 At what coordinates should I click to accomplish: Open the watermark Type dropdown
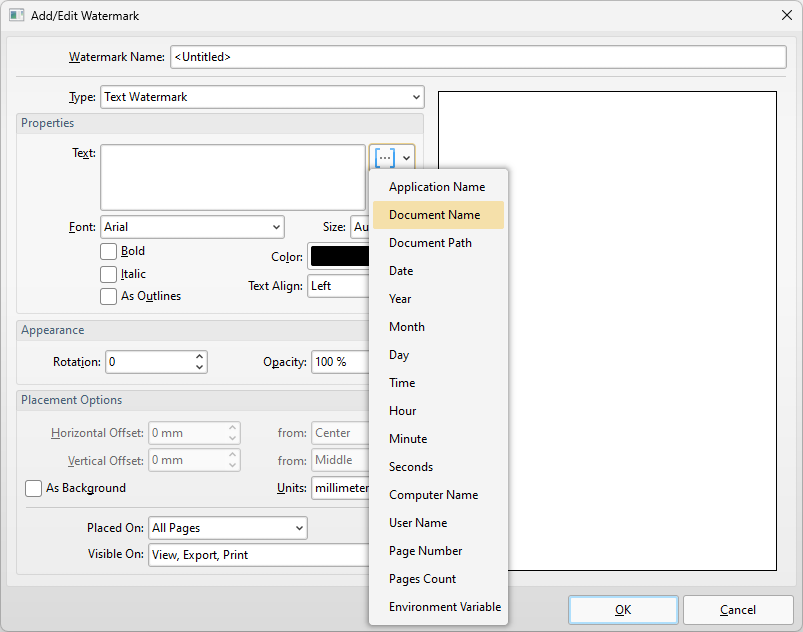pyautogui.click(x=262, y=97)
